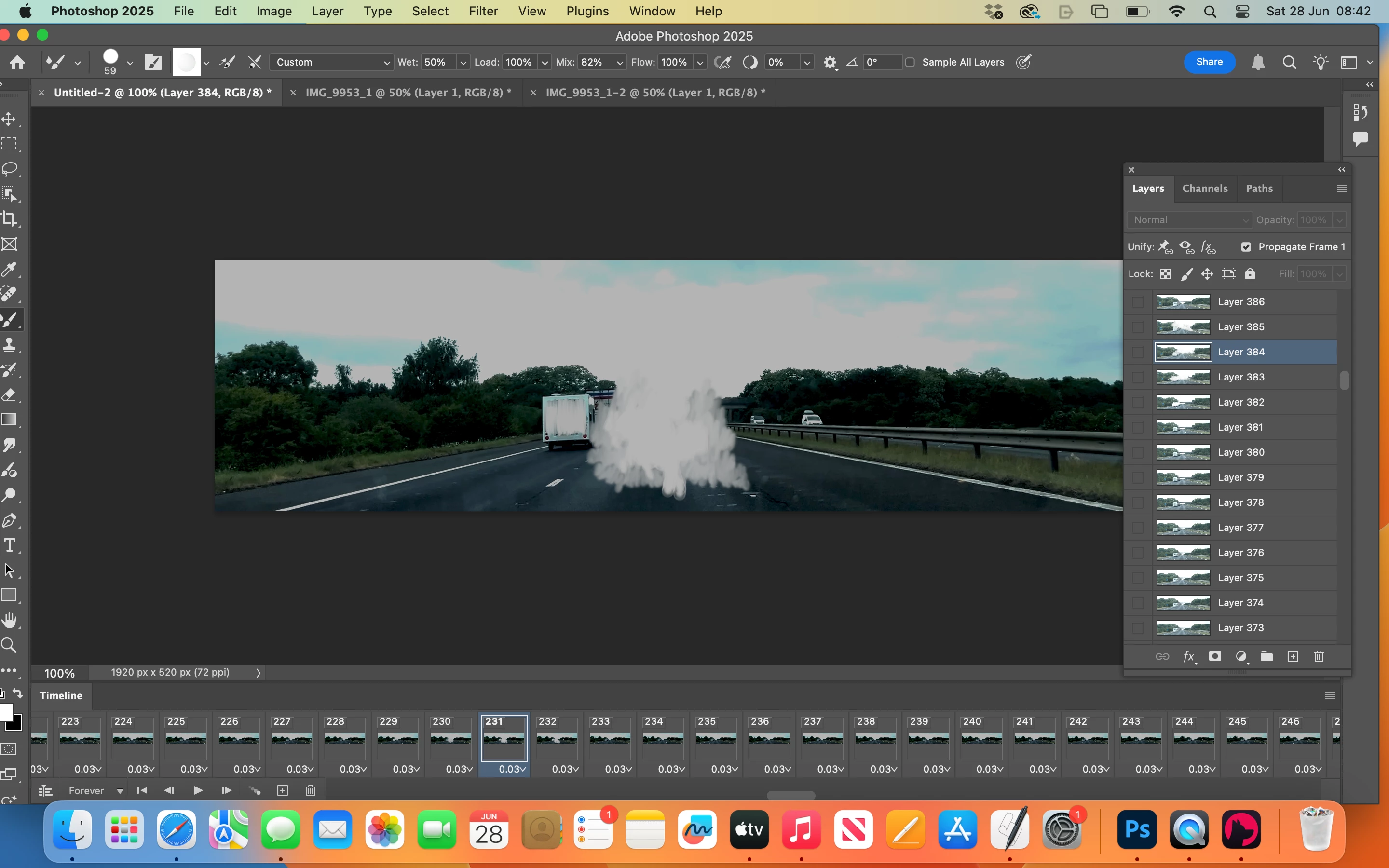This screenshot has width=1389, height=868.
Task: Select the Horizontal Type tool
Action: click(x=10, y=545)
